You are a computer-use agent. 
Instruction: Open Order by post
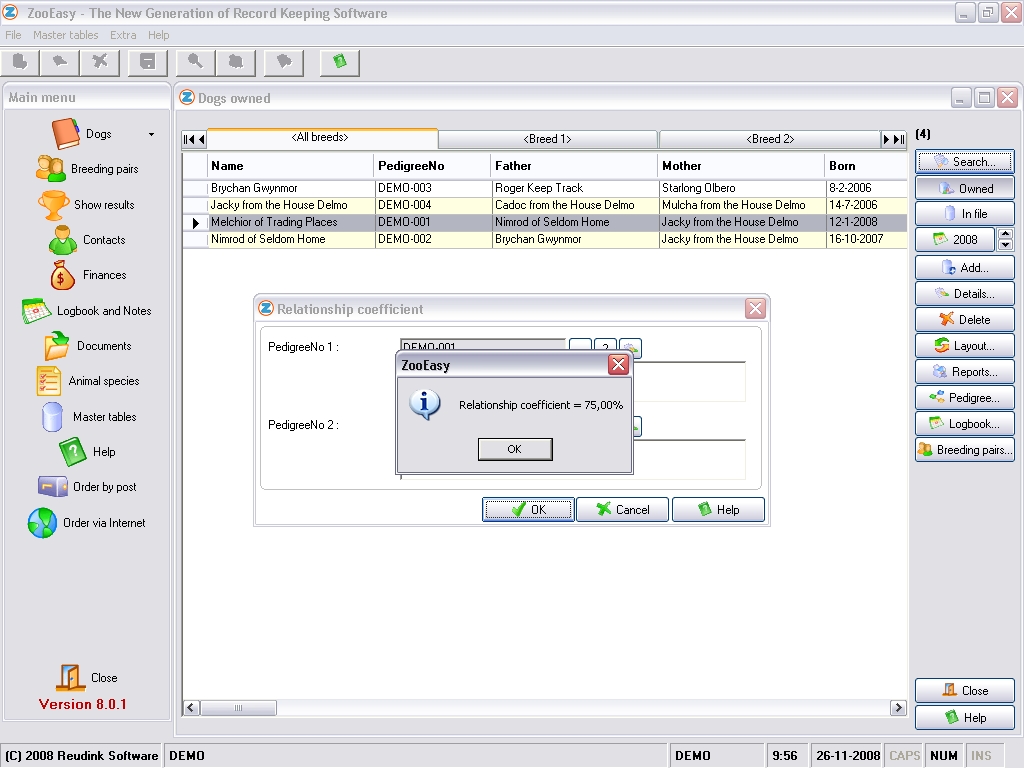pos(88,487)
